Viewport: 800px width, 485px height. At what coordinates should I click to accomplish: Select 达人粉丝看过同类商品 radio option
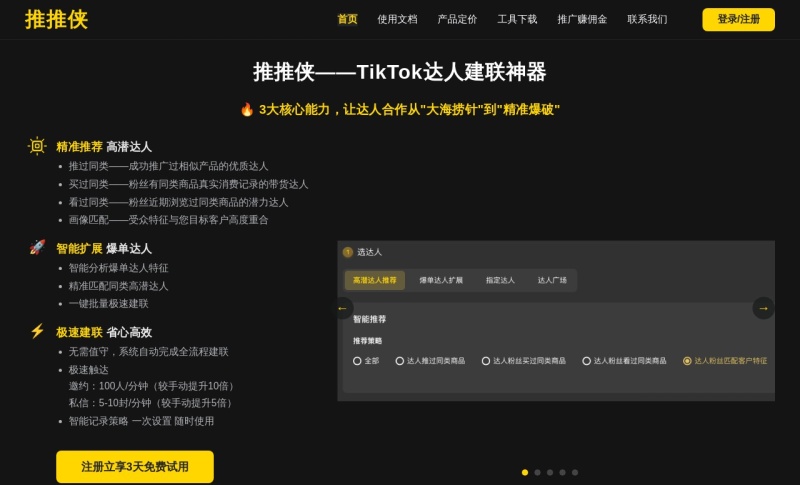[624, 361]
